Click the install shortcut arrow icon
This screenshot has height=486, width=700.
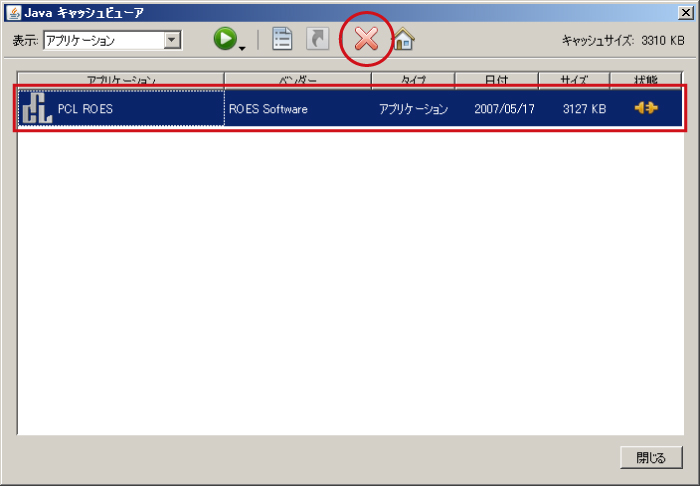coord(317,40)
